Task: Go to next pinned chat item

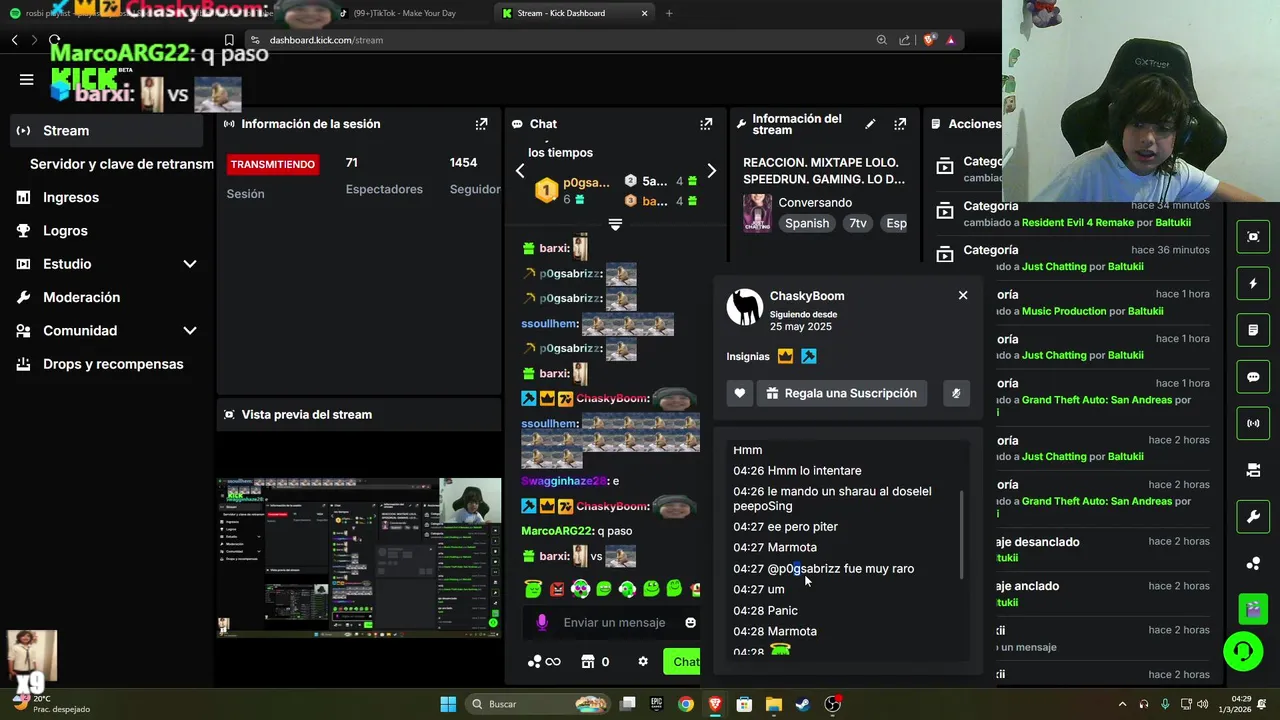Action: pos(711,171)
